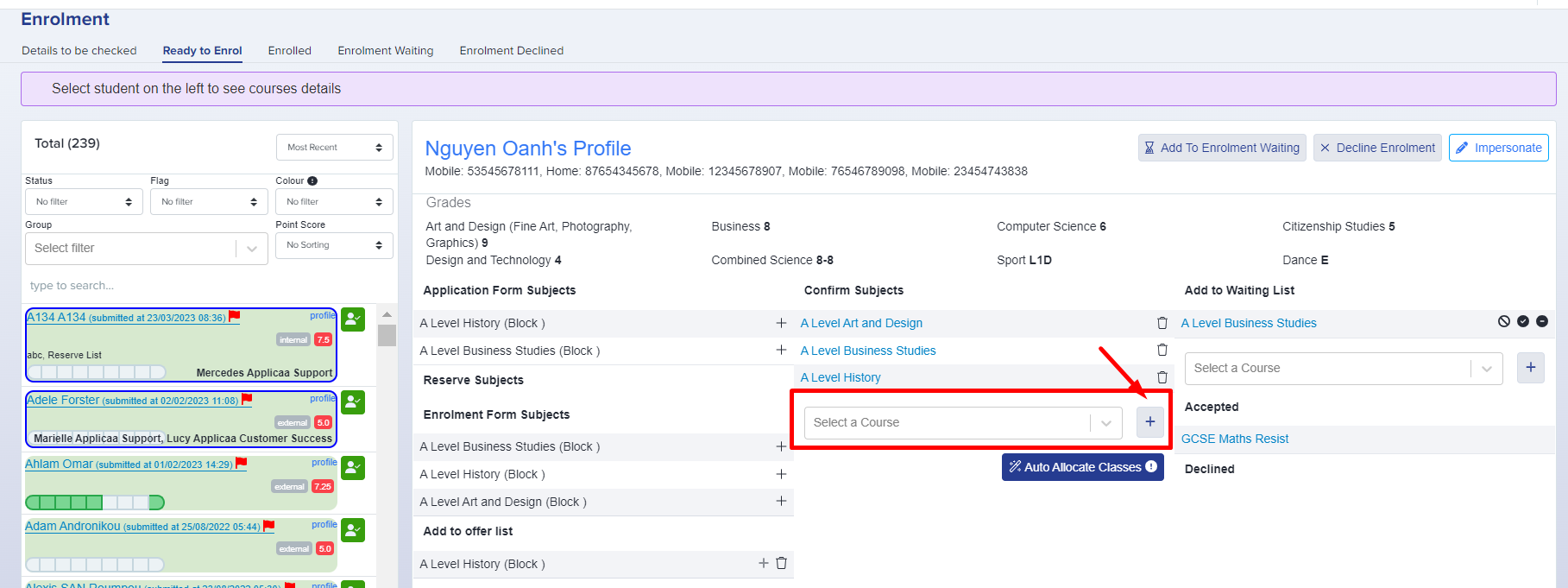The width and height of the screenshot is (1568, 588).
Task: Click student list scrollbar up arrow
Action: tap(387, 314)
